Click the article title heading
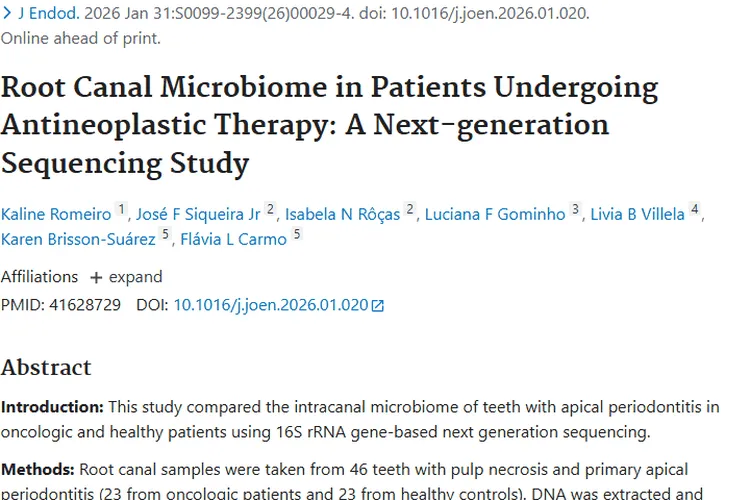The width and height of the screenshot is (750, 500). click(x=329, y=125)
